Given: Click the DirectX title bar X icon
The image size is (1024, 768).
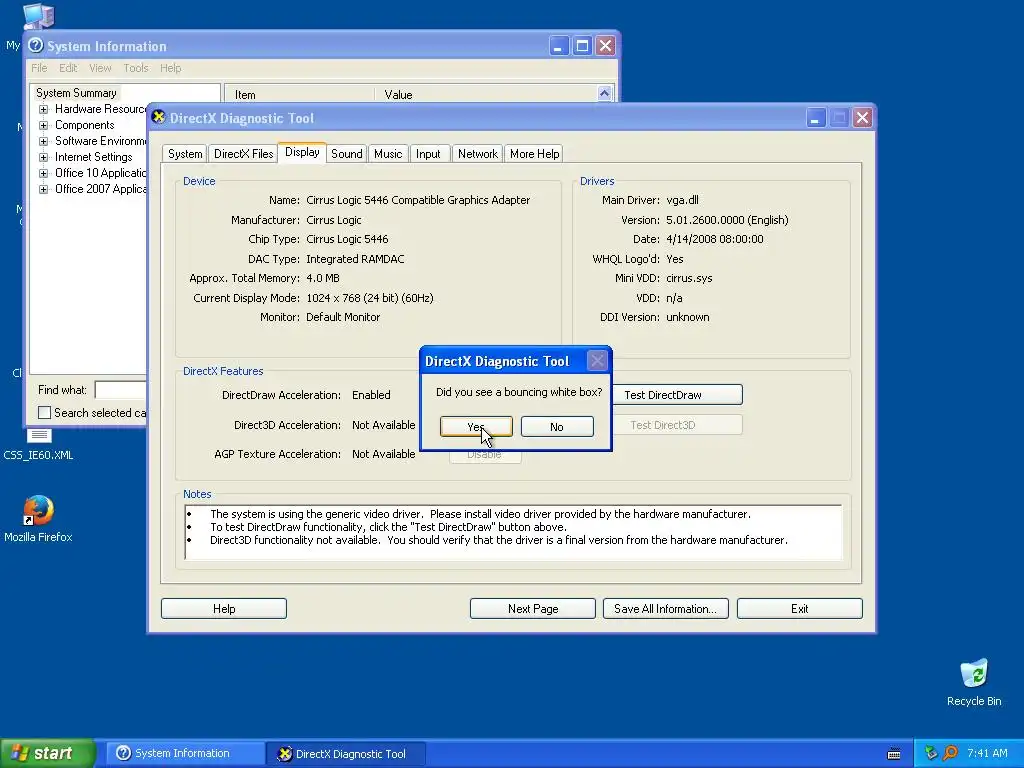Looking at the screenshot, I should (x=158, y=117).
